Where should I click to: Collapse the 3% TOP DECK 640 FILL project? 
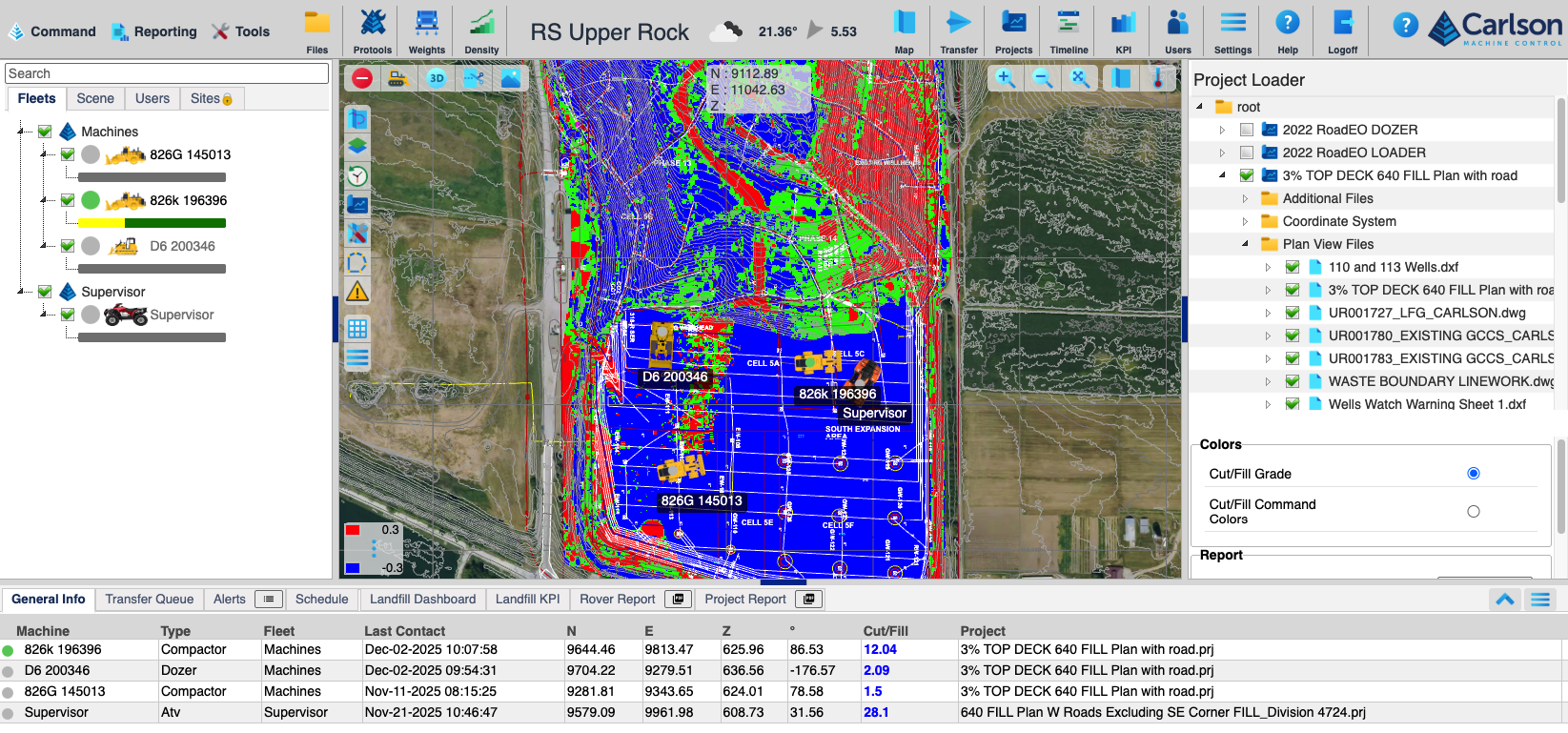tap(1222, 175)
